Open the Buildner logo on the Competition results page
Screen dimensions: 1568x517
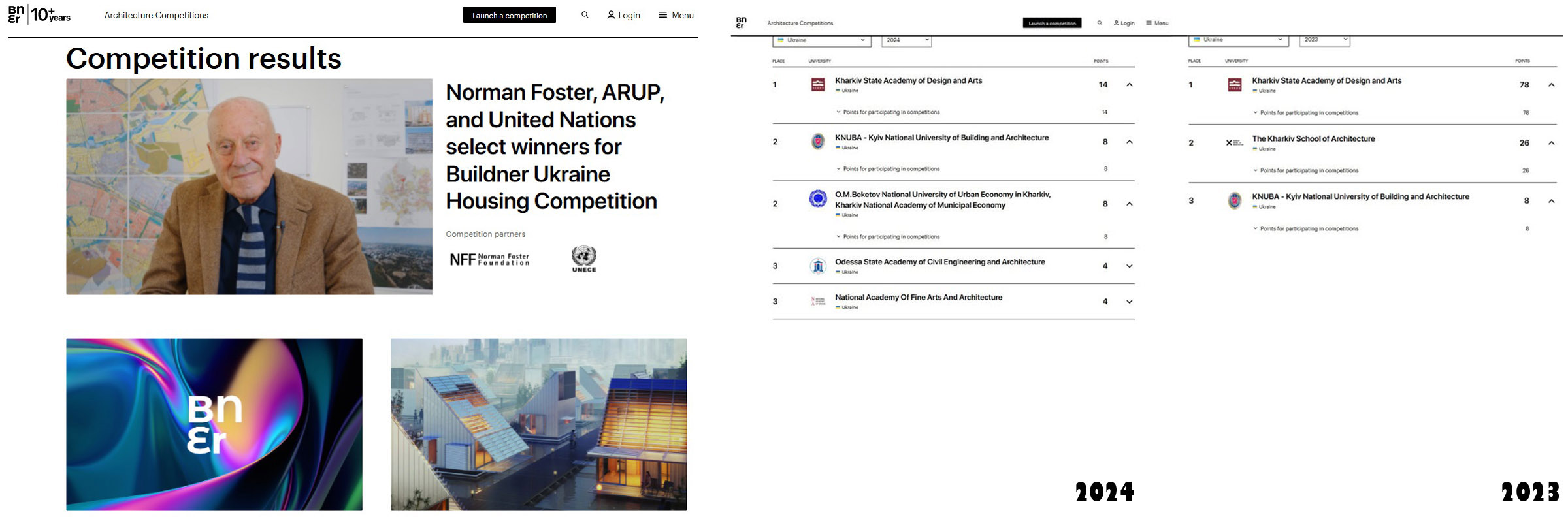[39, 14]
